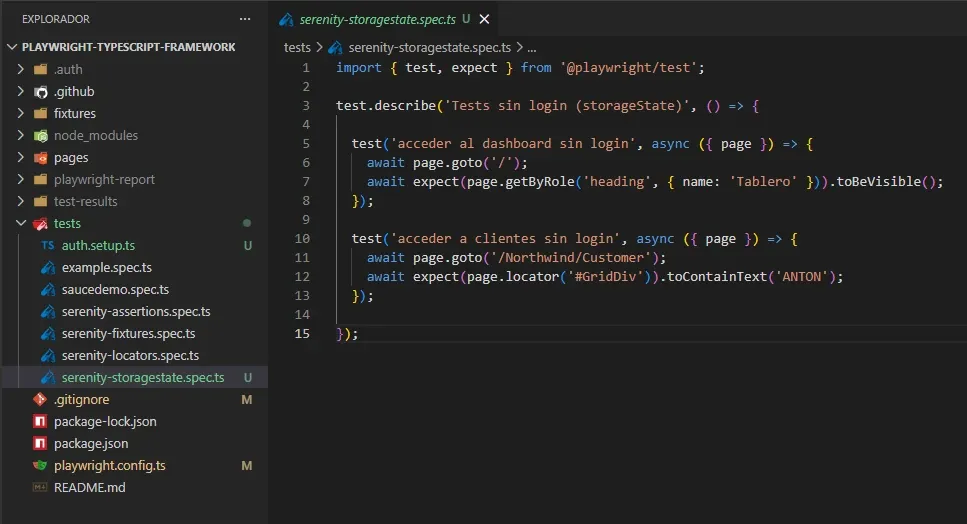Click the fixtures folder icon
Screen dimensions: 967x524
[41, 113]
